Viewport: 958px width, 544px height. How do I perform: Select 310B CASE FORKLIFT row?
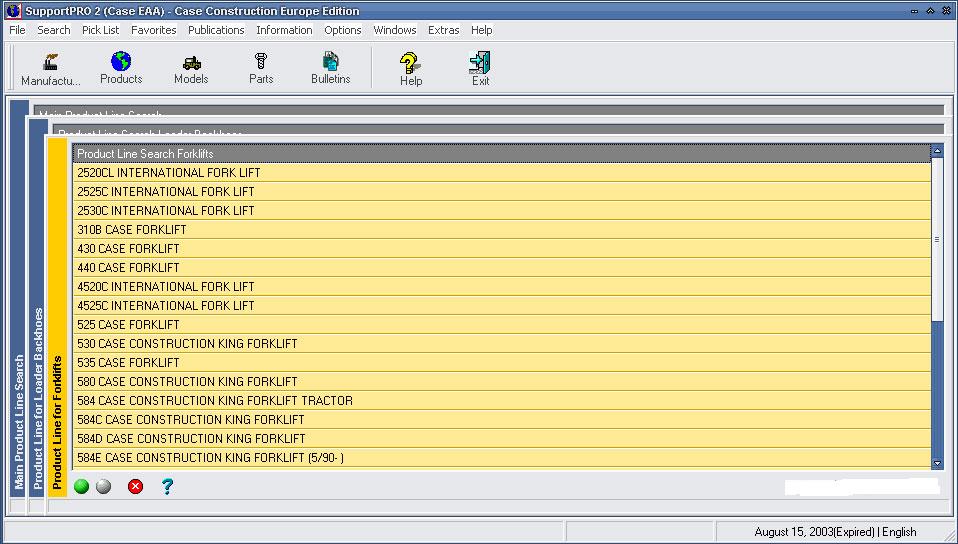click(502, 229)
